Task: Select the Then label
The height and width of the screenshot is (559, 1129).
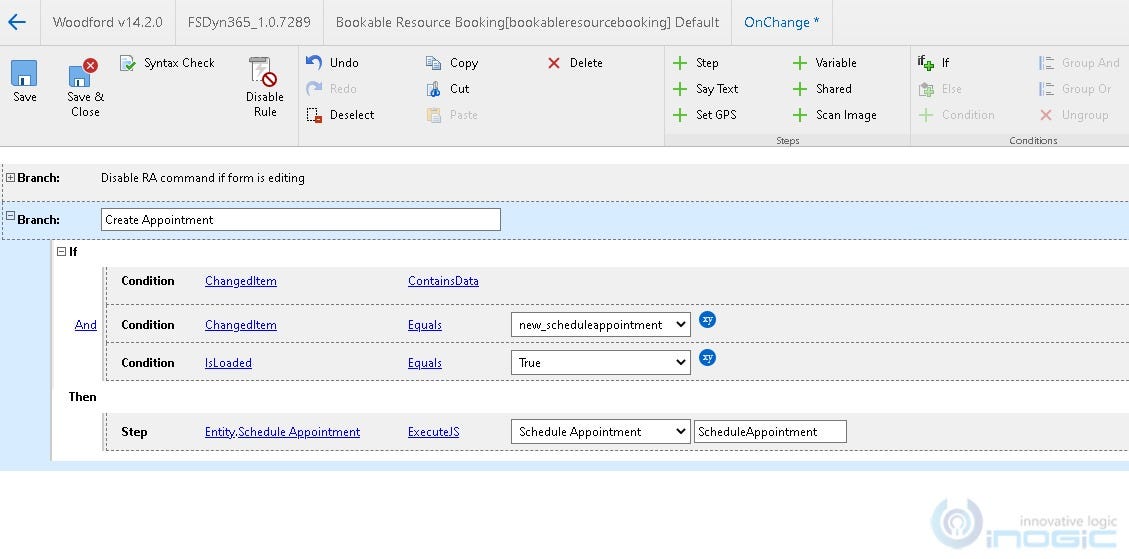Action: click(82, 396)
